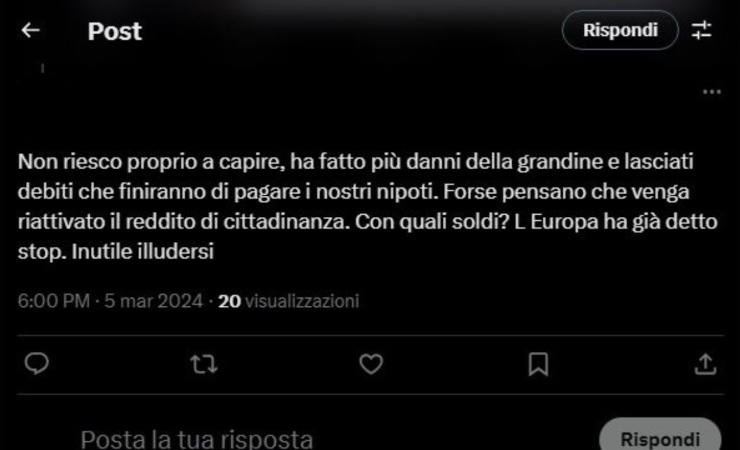Screen dimensions: 740x450
Task: Click the comment bubble reply icon
Action: [36, 364]
